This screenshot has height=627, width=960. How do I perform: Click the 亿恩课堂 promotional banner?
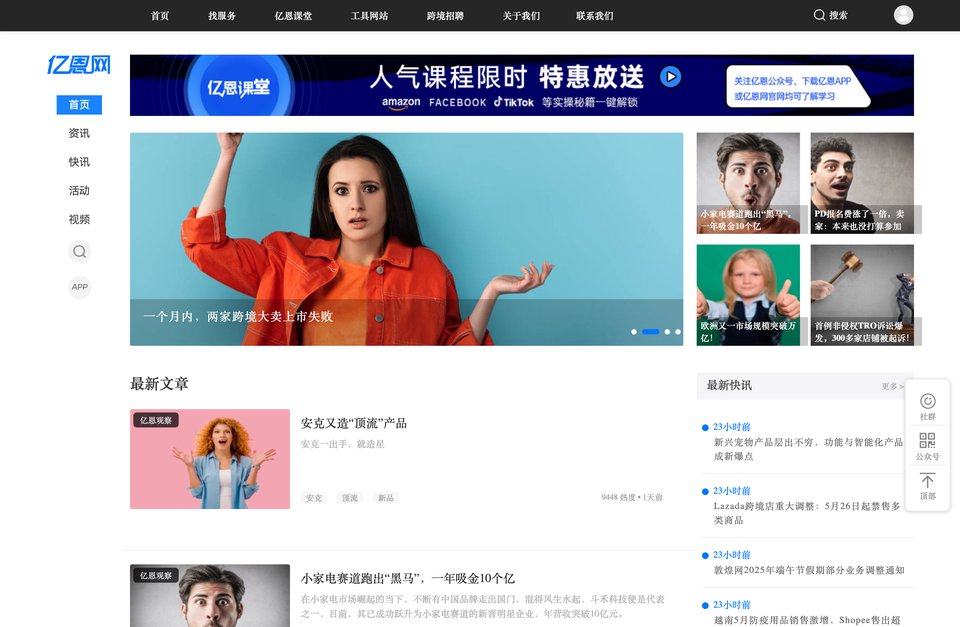(522, 85)
